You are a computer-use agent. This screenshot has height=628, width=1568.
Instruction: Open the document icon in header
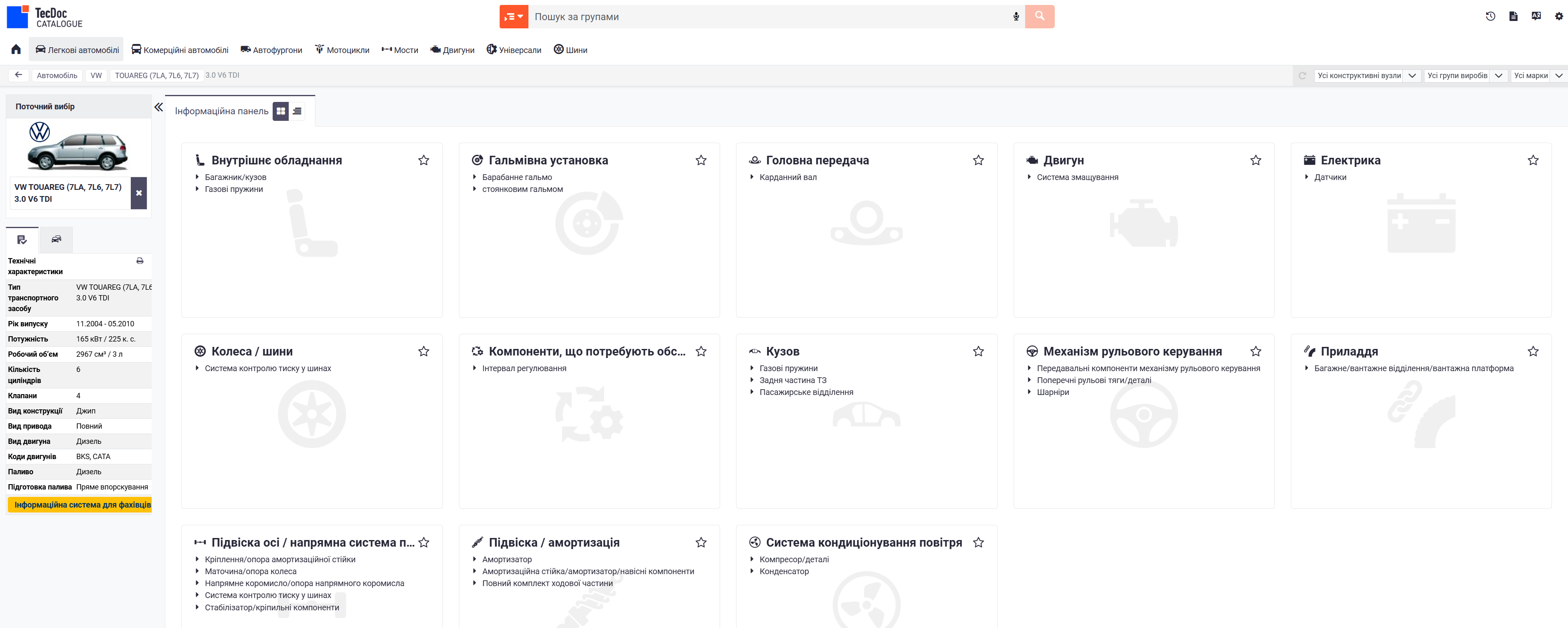click(1513, 16)
